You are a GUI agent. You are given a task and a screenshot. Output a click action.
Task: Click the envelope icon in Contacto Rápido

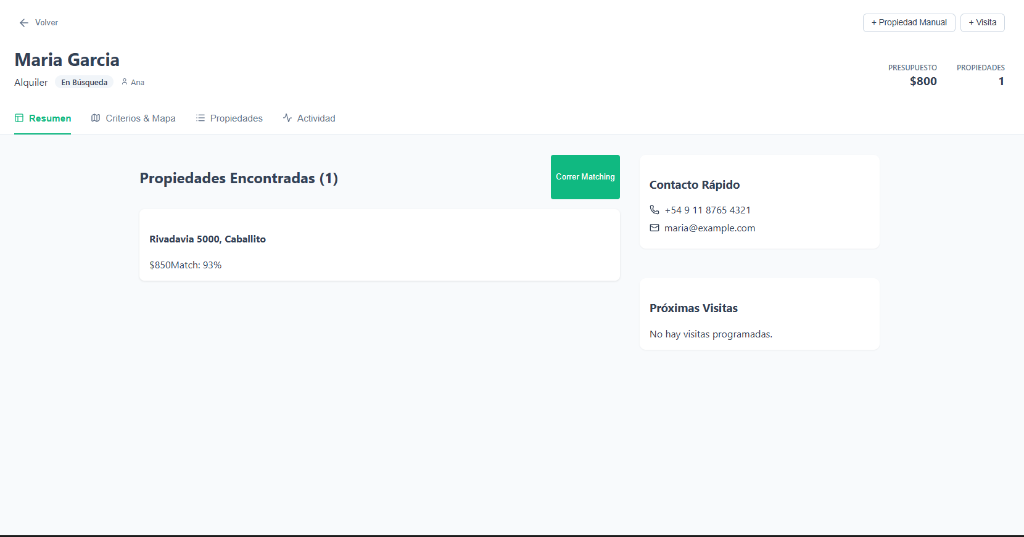coord(655,228)
